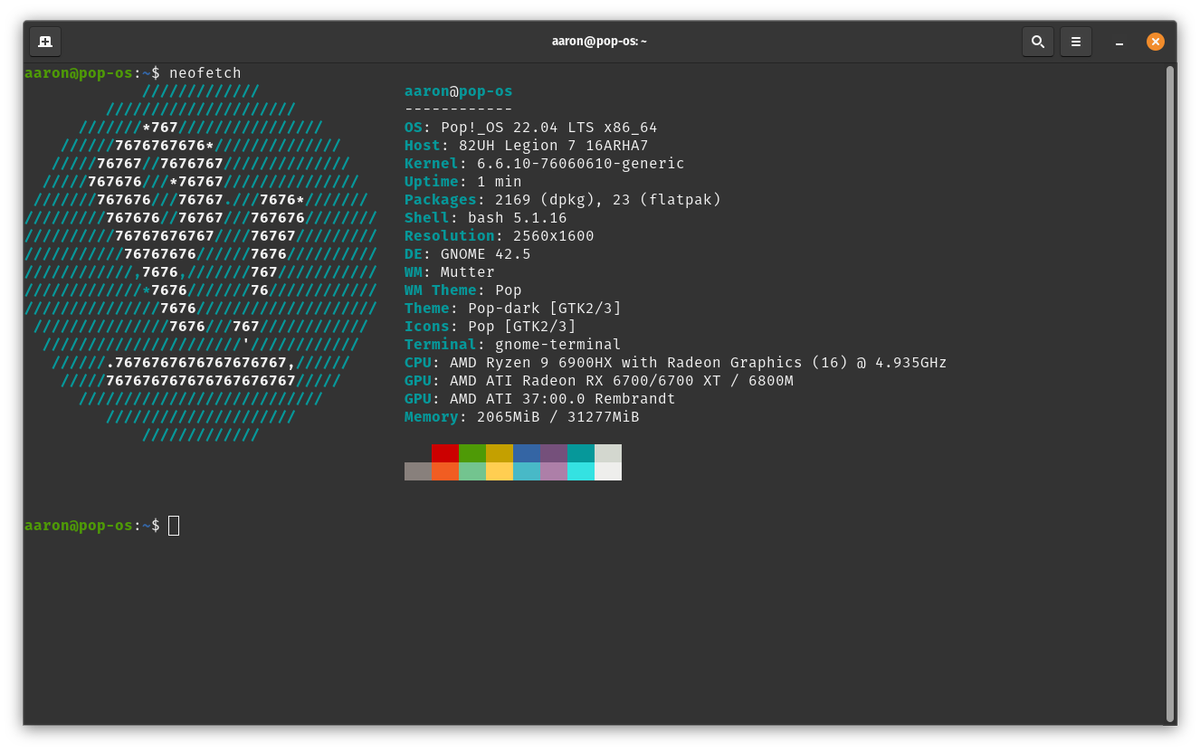Open the hamburger menu
Screen dimensions: 1200x751
click(1076, 42)
